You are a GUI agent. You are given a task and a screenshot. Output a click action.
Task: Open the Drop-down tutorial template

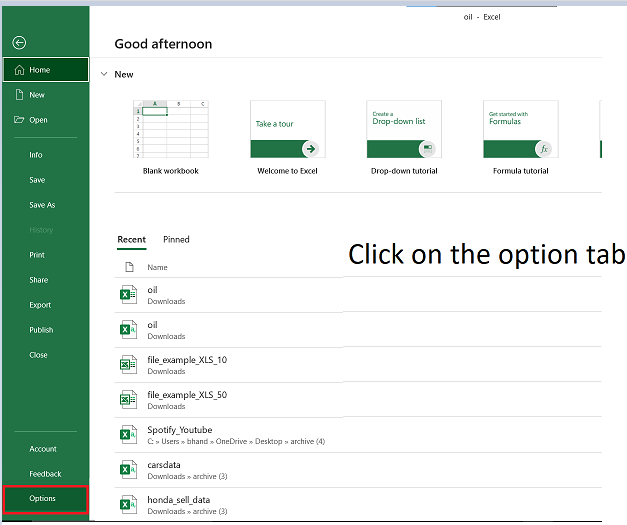click(404, 129)
